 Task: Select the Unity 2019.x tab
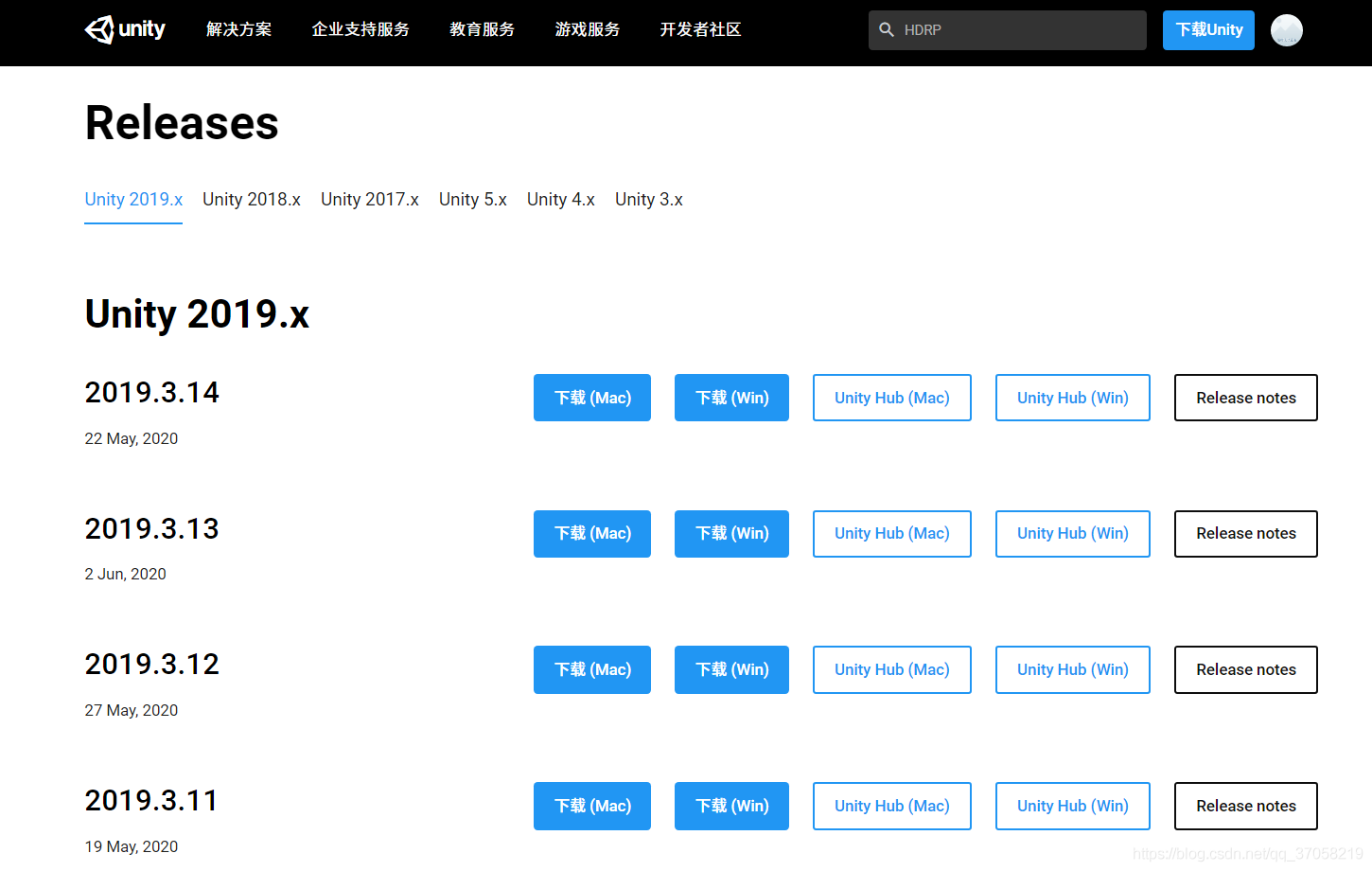pyautogui.click(x=133, y=200)
